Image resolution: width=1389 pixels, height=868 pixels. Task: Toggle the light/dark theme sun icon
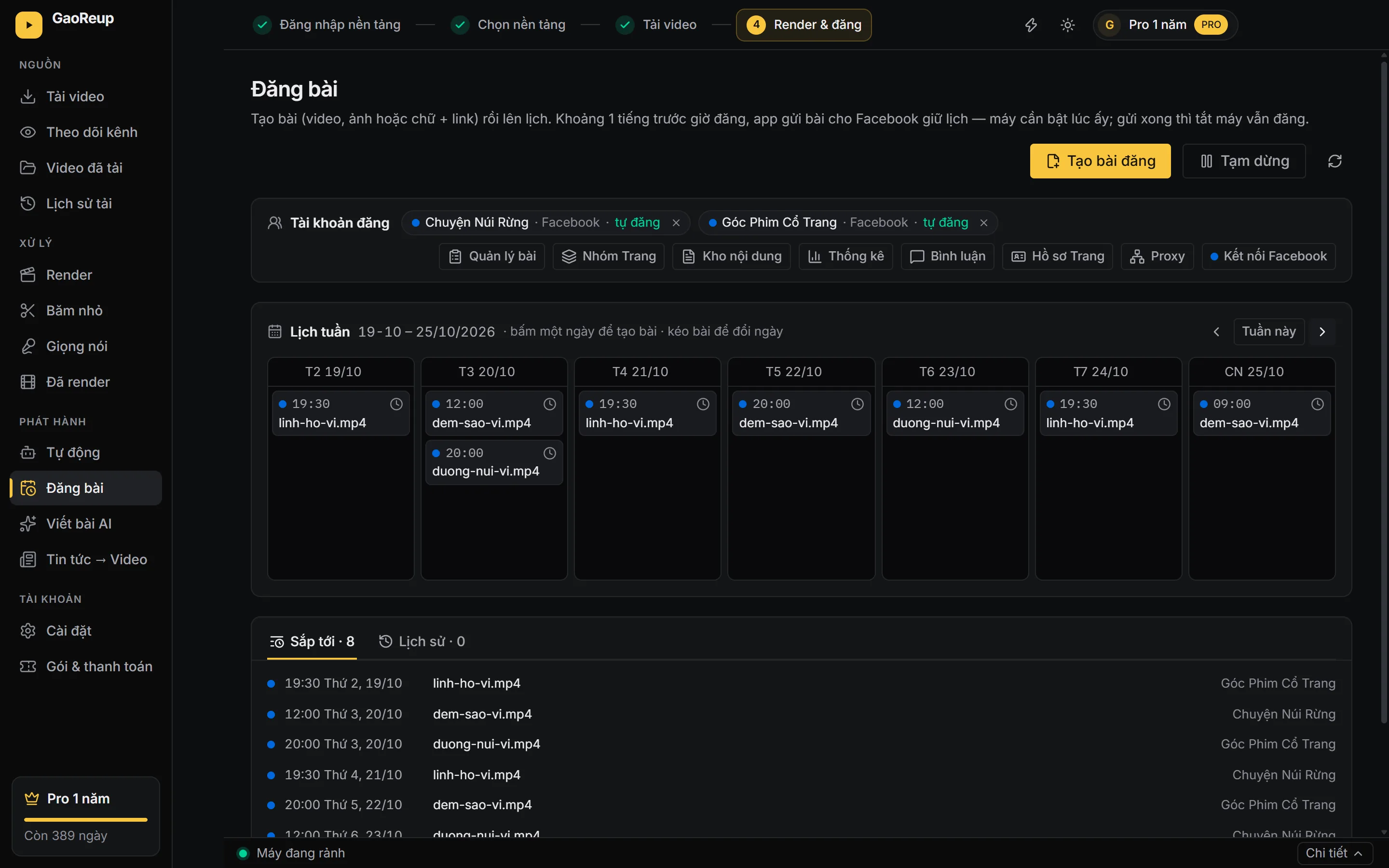[x=1068, y=25]
